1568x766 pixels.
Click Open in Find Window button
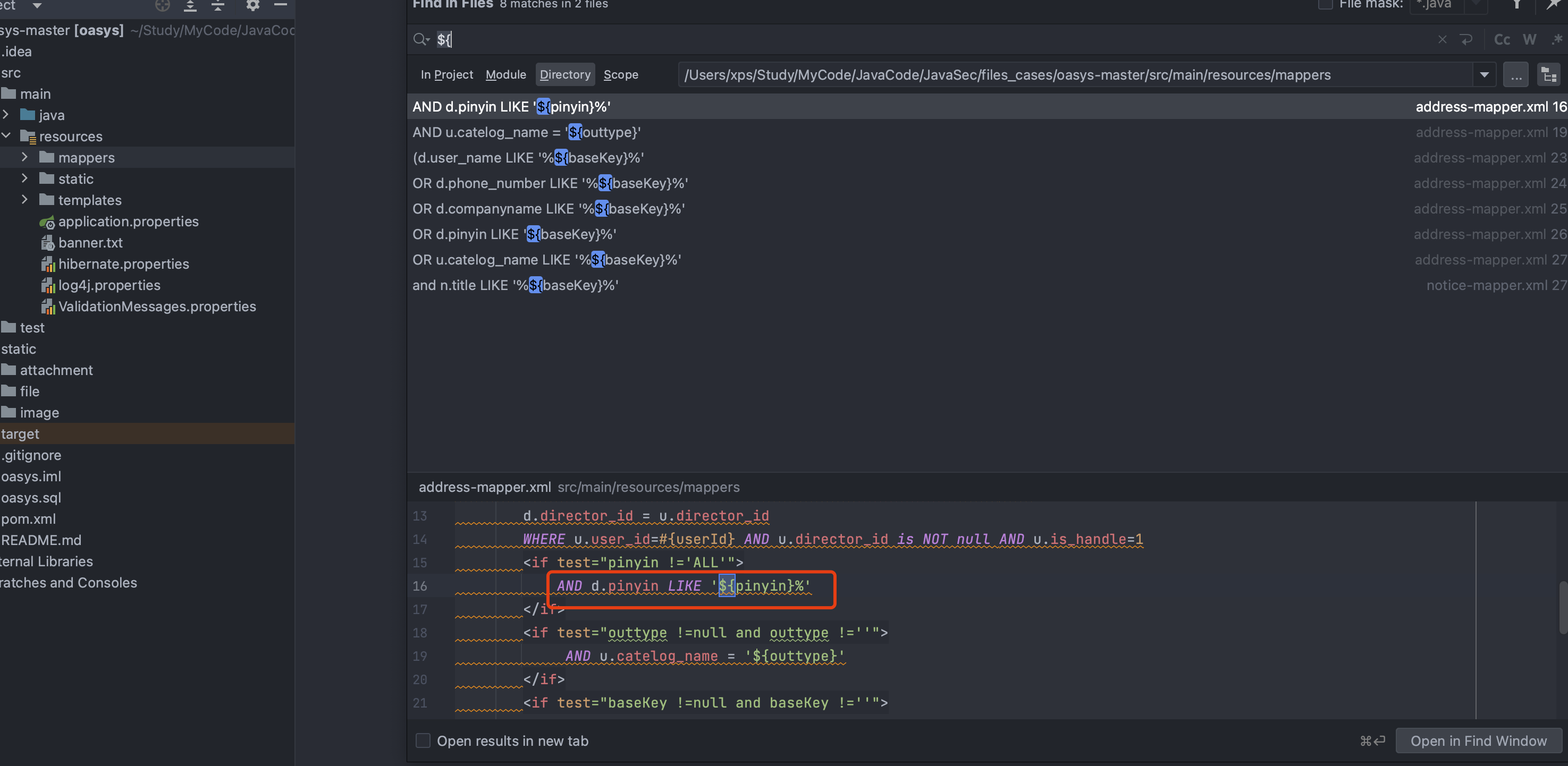pos(1478,741)
